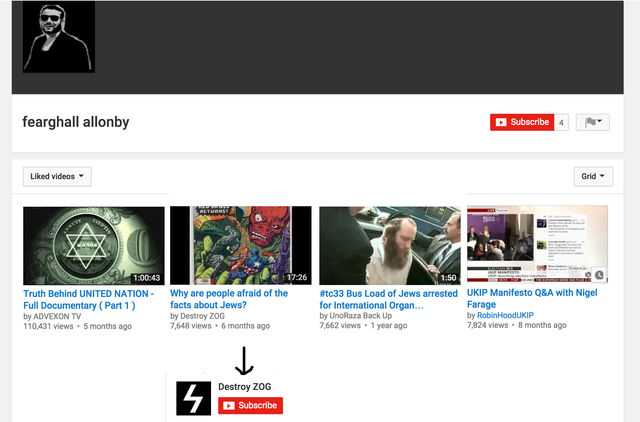Play the video thumbnail with 1:50 duration
The height and width of the screenshot is (422, 640).
coord(390,245)
